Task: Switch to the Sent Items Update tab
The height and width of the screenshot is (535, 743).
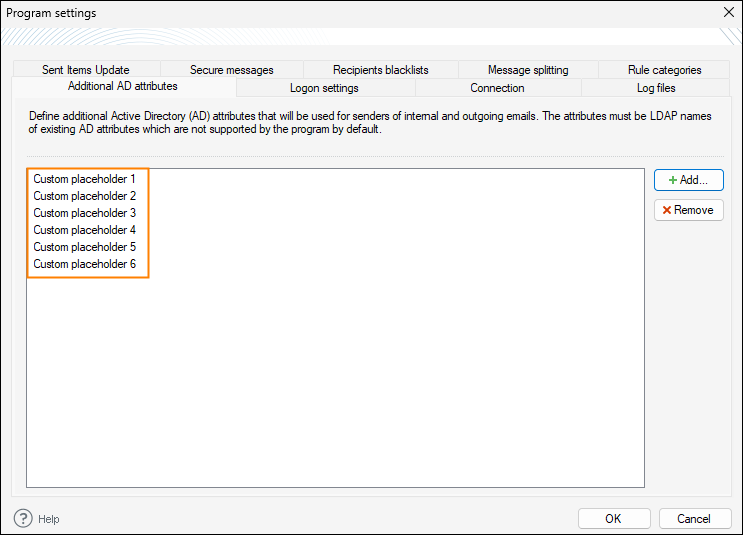Action: coord(86,70)
